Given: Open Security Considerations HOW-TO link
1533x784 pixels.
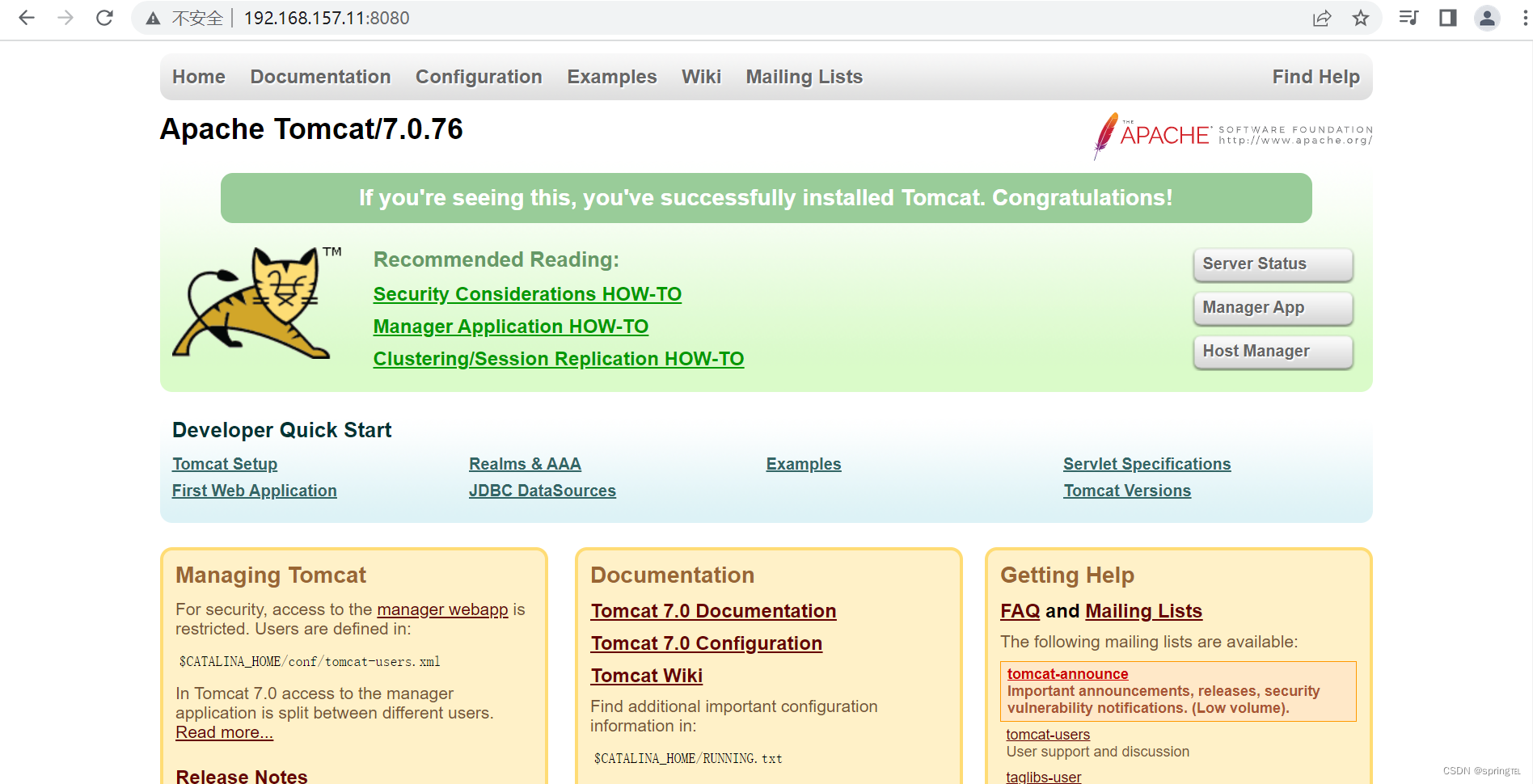Looking at the screenshot, I should 527,294.
